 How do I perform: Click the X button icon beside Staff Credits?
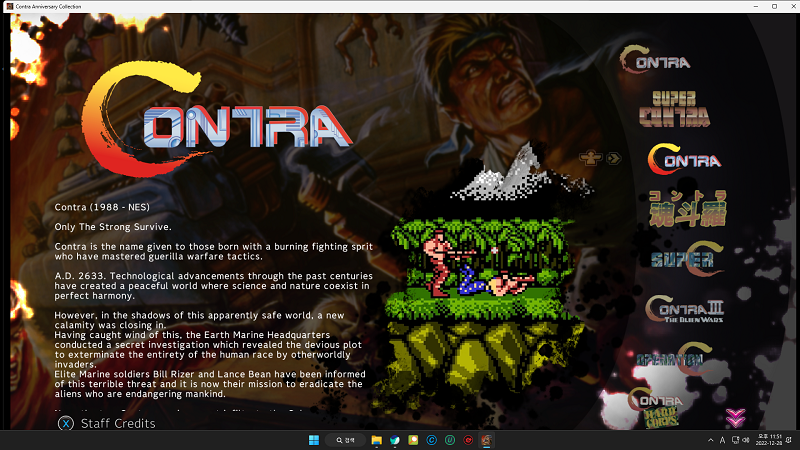(x=66, y=423)
